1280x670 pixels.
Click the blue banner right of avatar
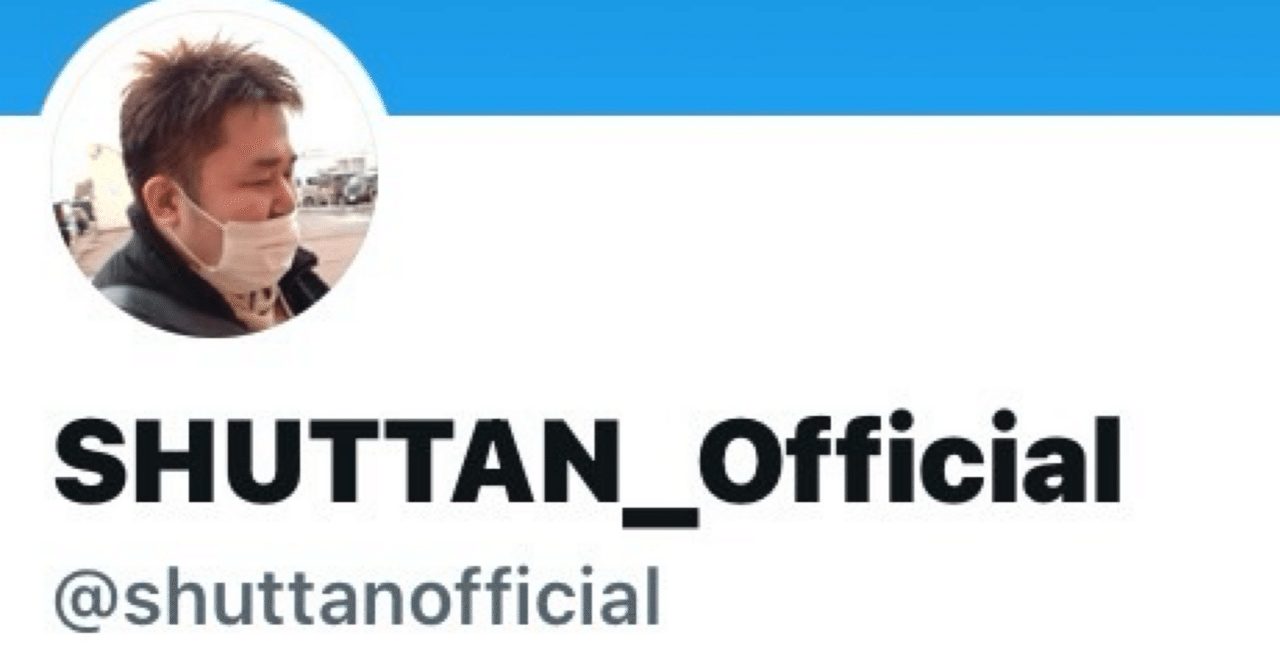[x=830, y=57]
